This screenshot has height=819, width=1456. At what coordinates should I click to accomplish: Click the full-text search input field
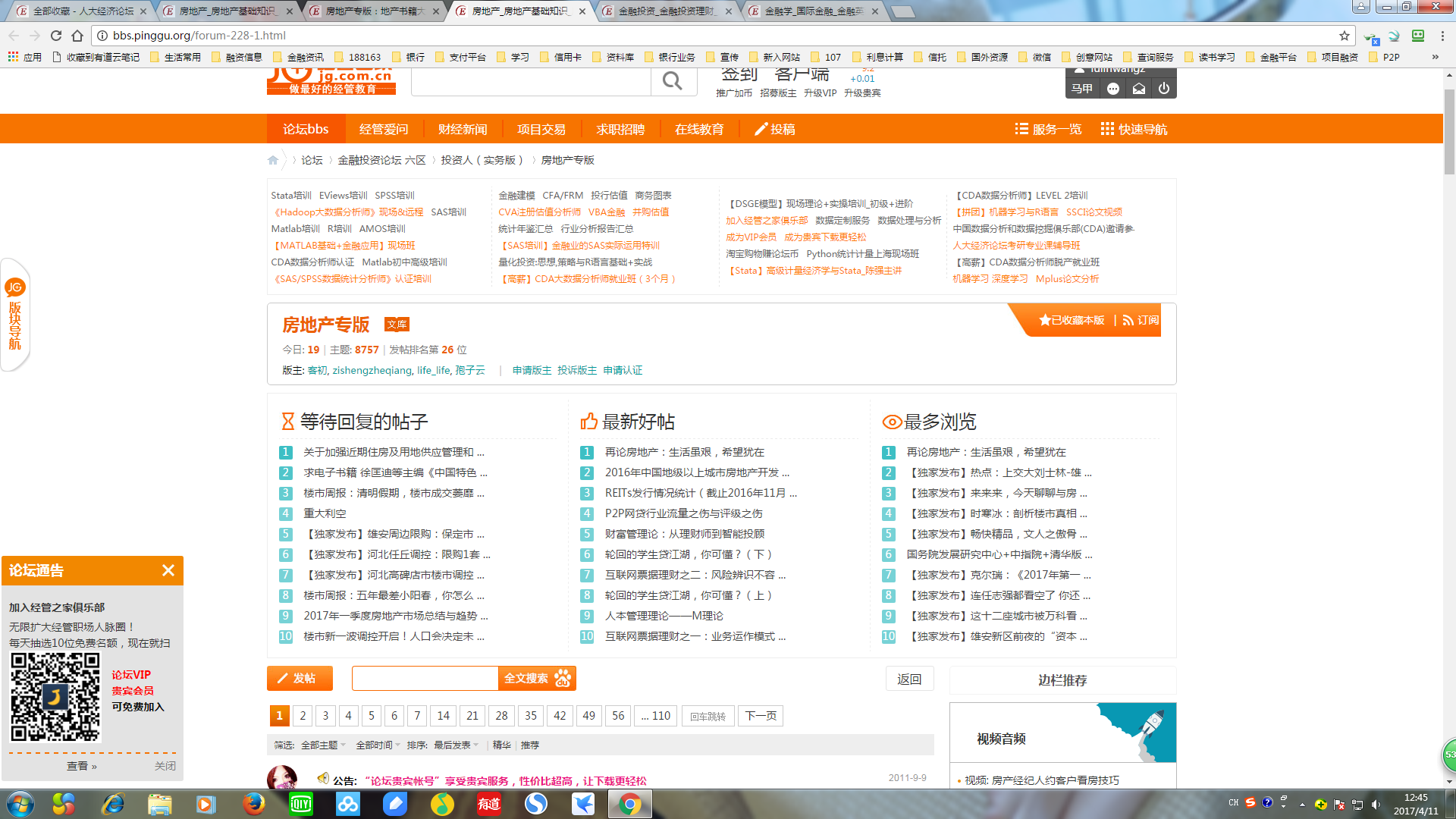click(425, 678)
